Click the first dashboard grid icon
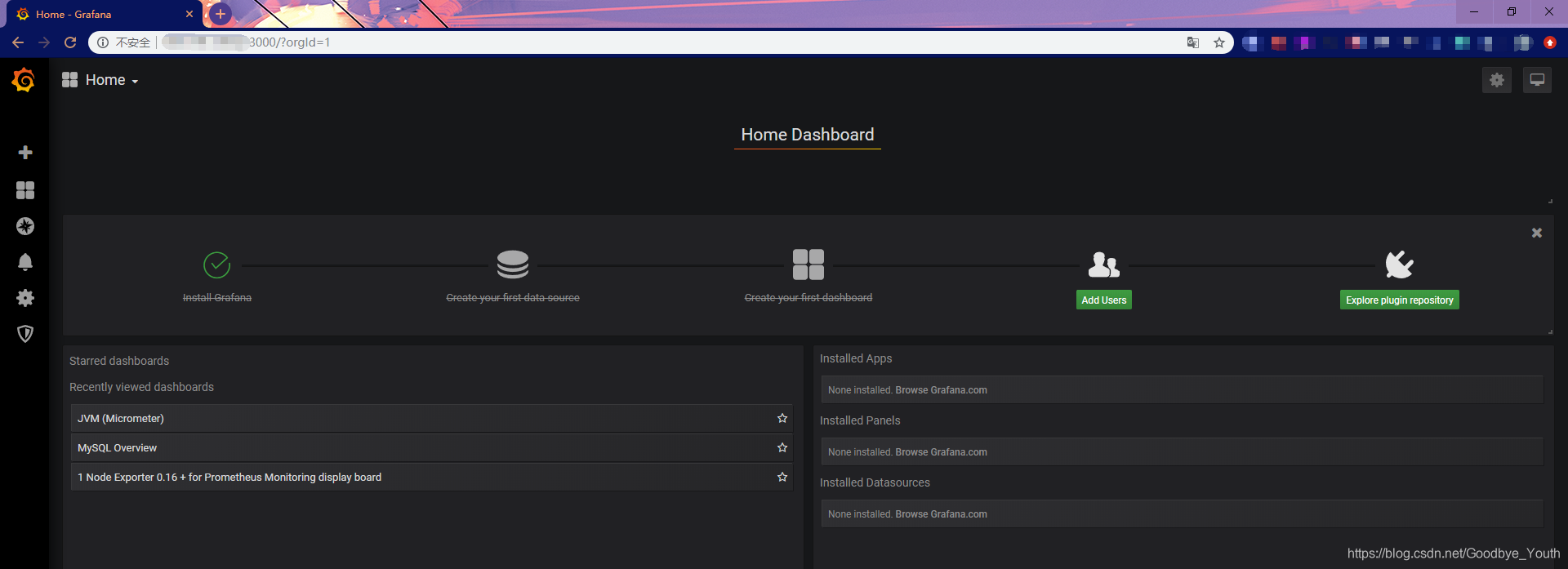This screenshot has height=569, width=1568. click(x=808, y=264)
